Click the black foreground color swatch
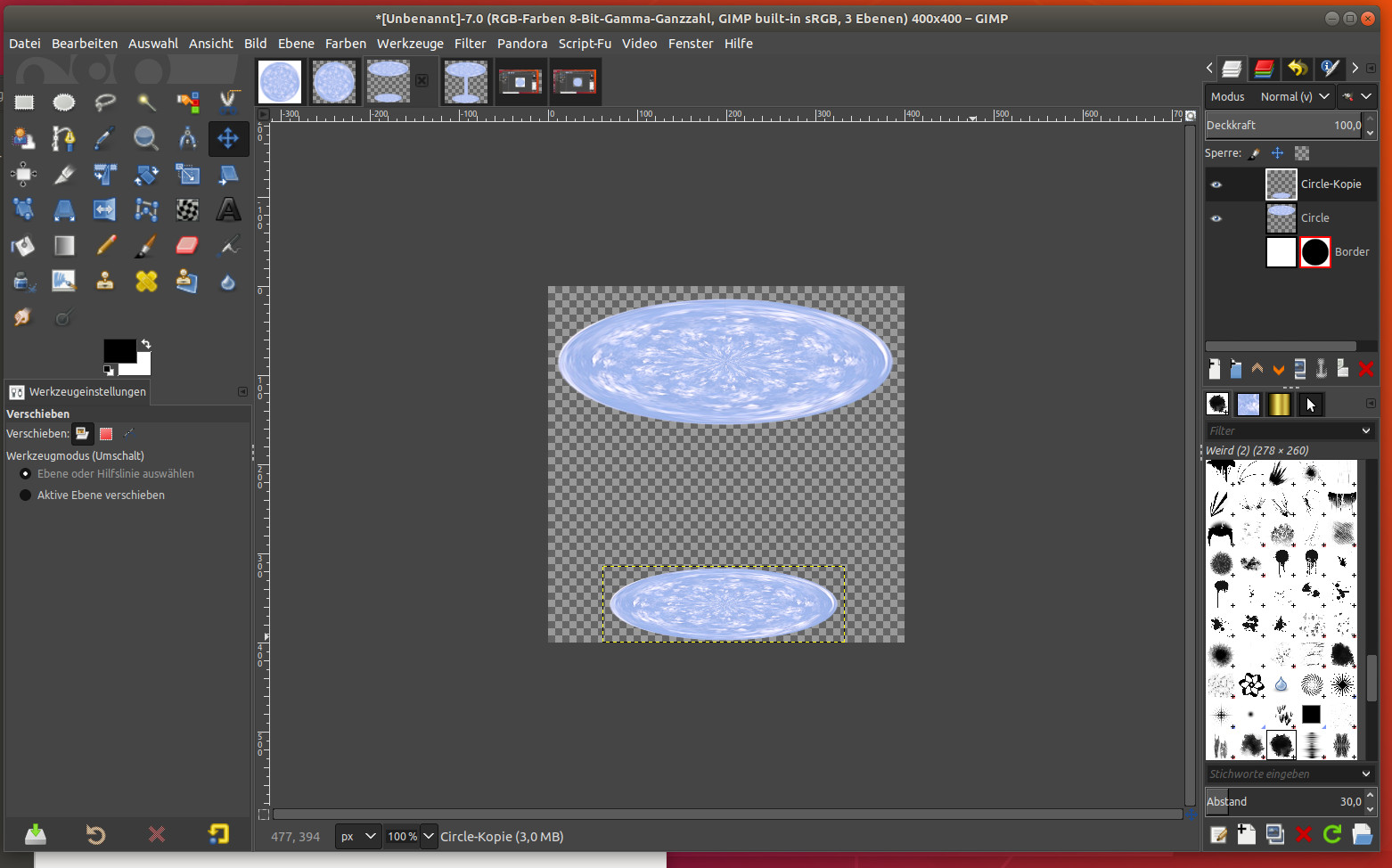1392x868 pixels. 119,350
